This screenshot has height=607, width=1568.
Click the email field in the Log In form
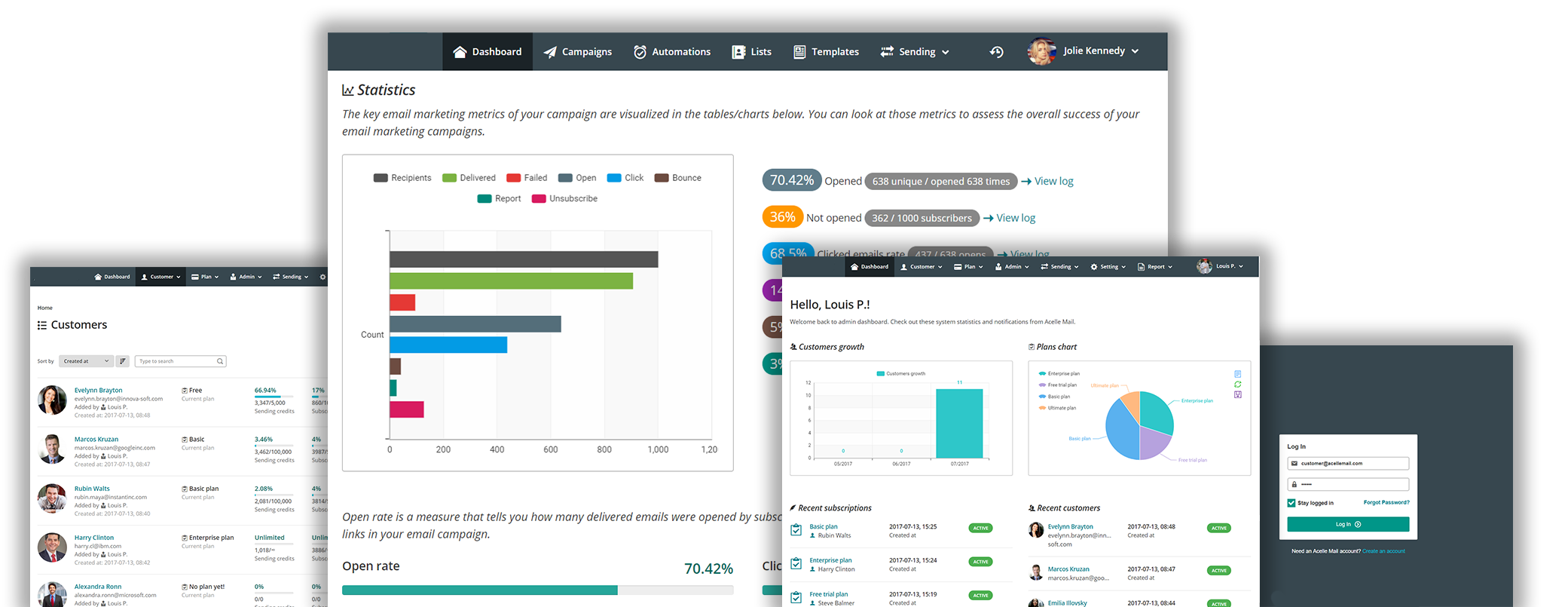[x=1348, y=464]
